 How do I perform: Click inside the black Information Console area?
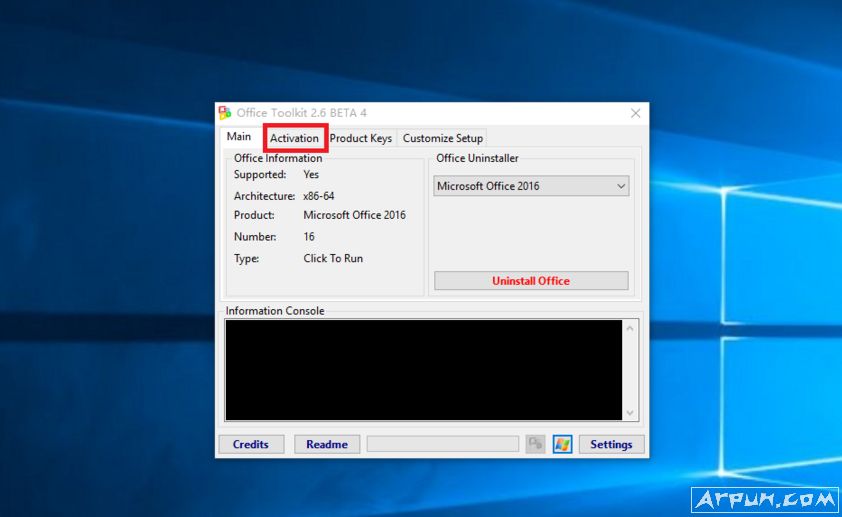(x=424, y=370)
